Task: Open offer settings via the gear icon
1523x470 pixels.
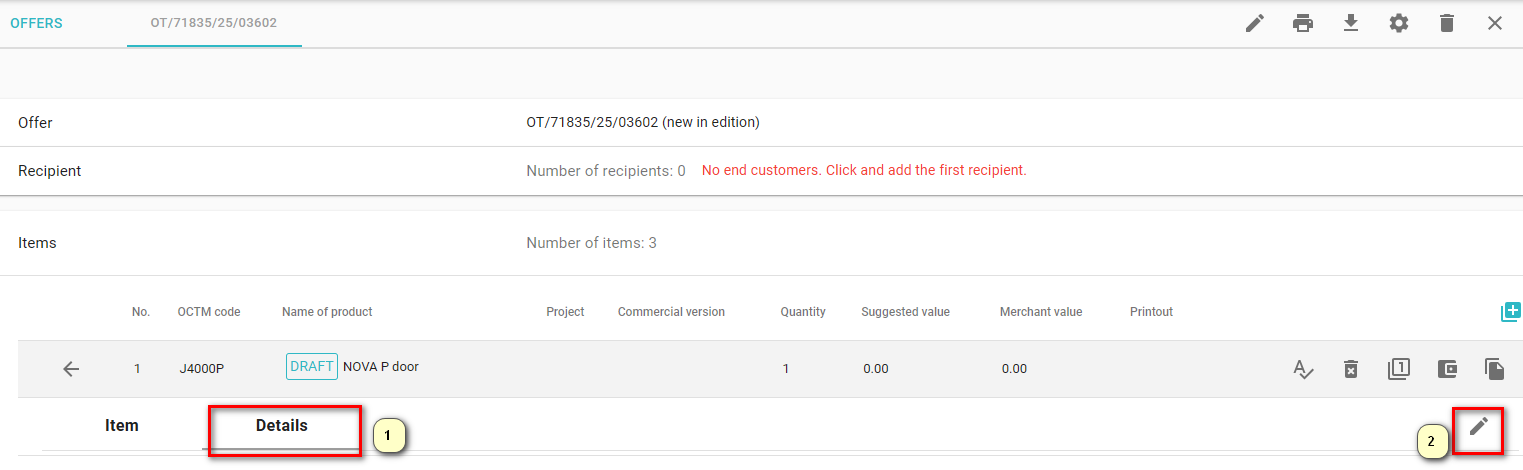Action: [x=1398, y=23]
